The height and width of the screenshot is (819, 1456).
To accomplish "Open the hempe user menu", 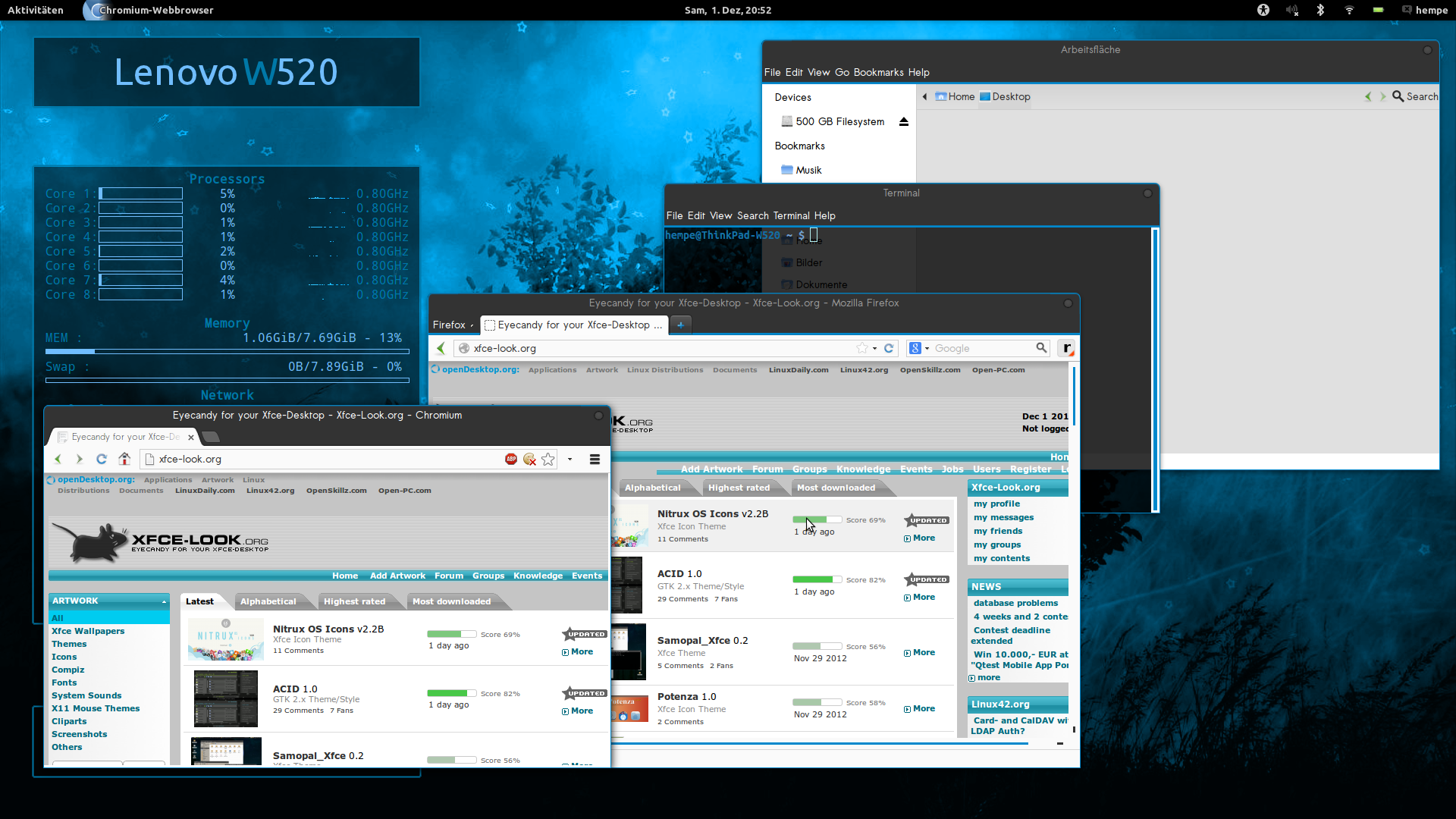I will point(1425,10).
